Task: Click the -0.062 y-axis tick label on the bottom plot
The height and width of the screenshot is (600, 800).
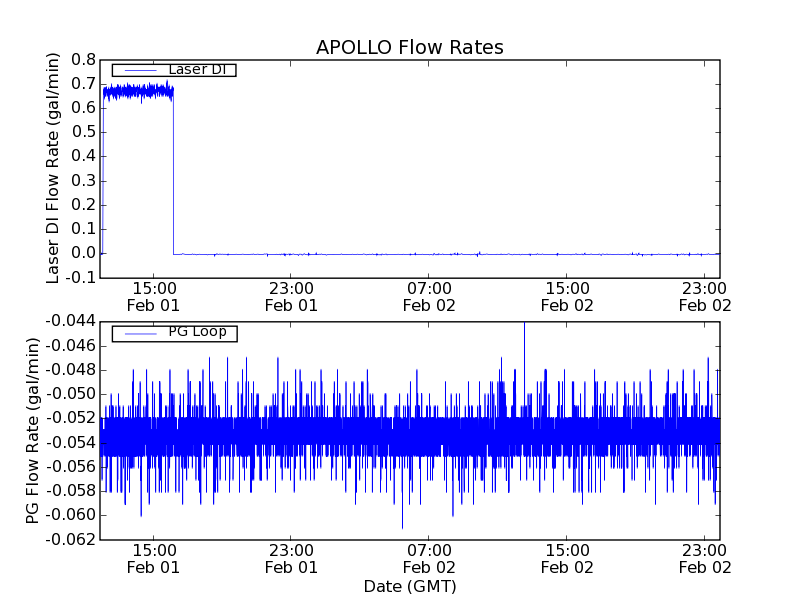Action: [x=71, y=540]
